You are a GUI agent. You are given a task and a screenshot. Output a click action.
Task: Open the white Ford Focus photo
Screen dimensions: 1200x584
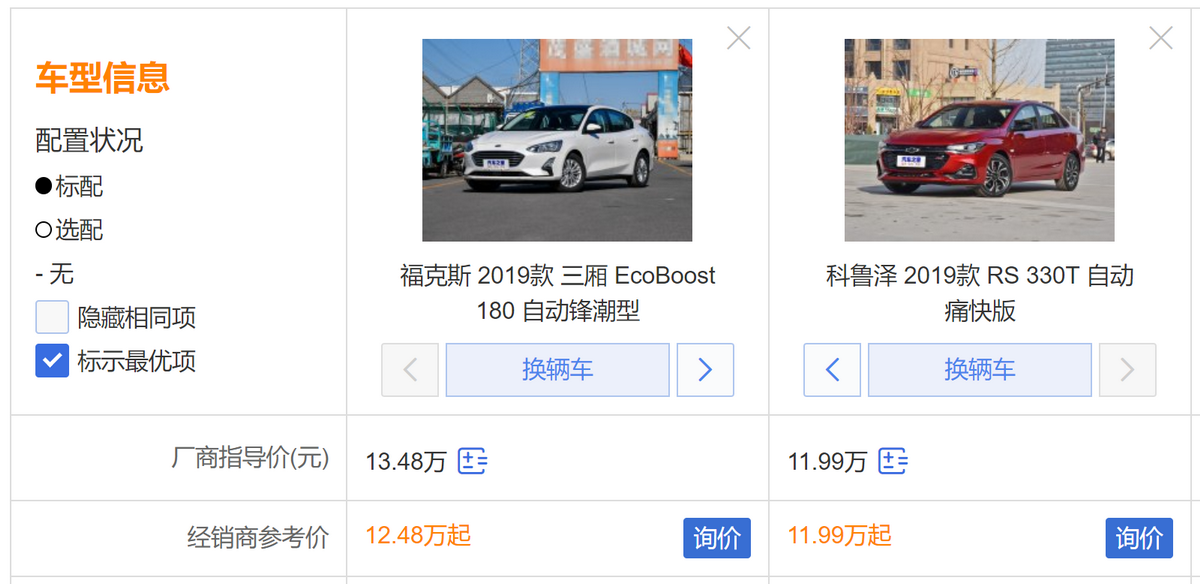(x=557, y=140)
